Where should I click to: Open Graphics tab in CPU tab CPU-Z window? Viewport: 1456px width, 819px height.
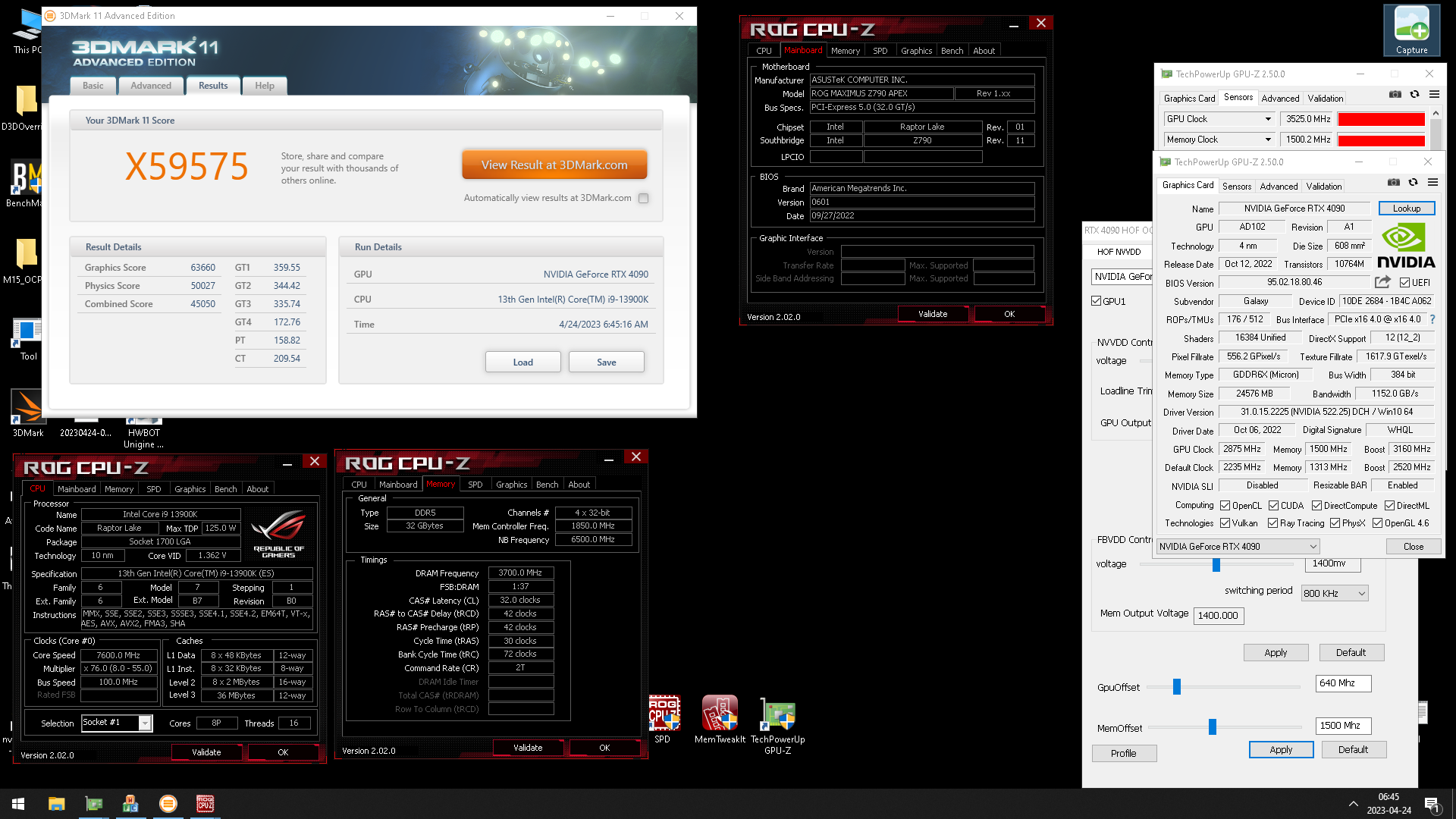click(x=190, y=489)
